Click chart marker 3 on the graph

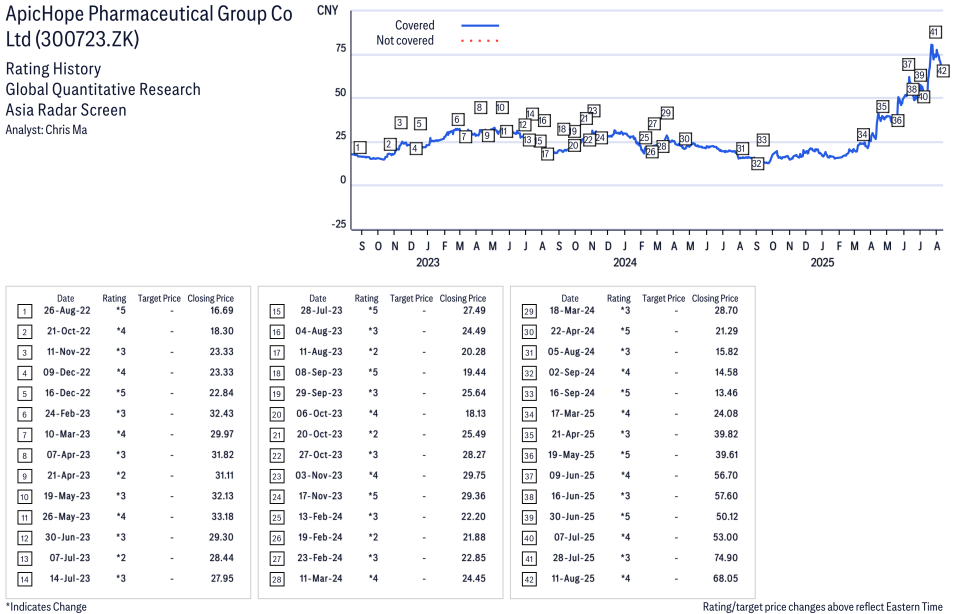point(400,123)
